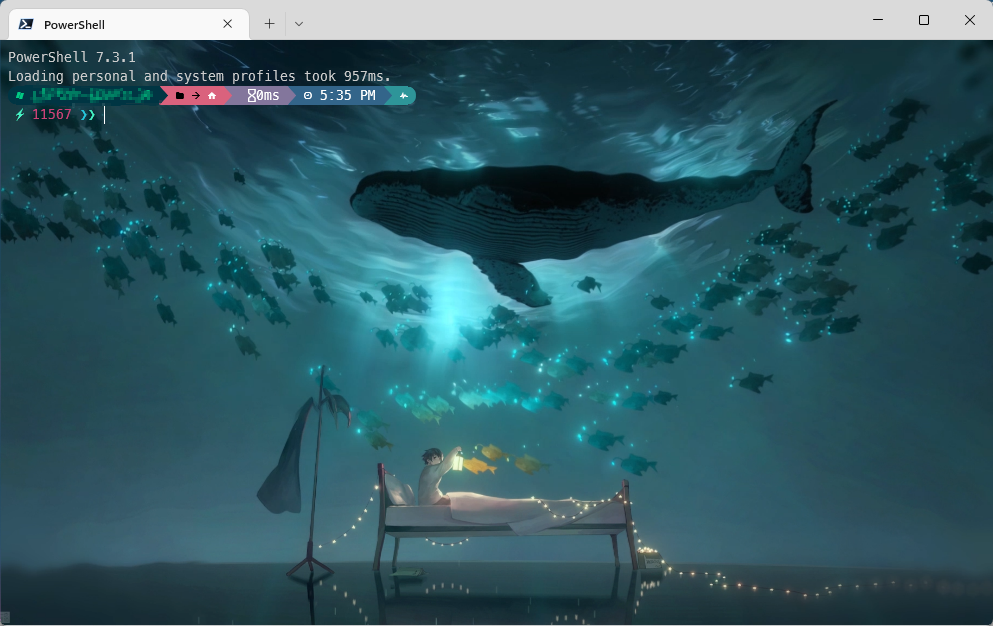
Task: Click the "PowerShell 7.3.1" version text
Action: [72, 57]
